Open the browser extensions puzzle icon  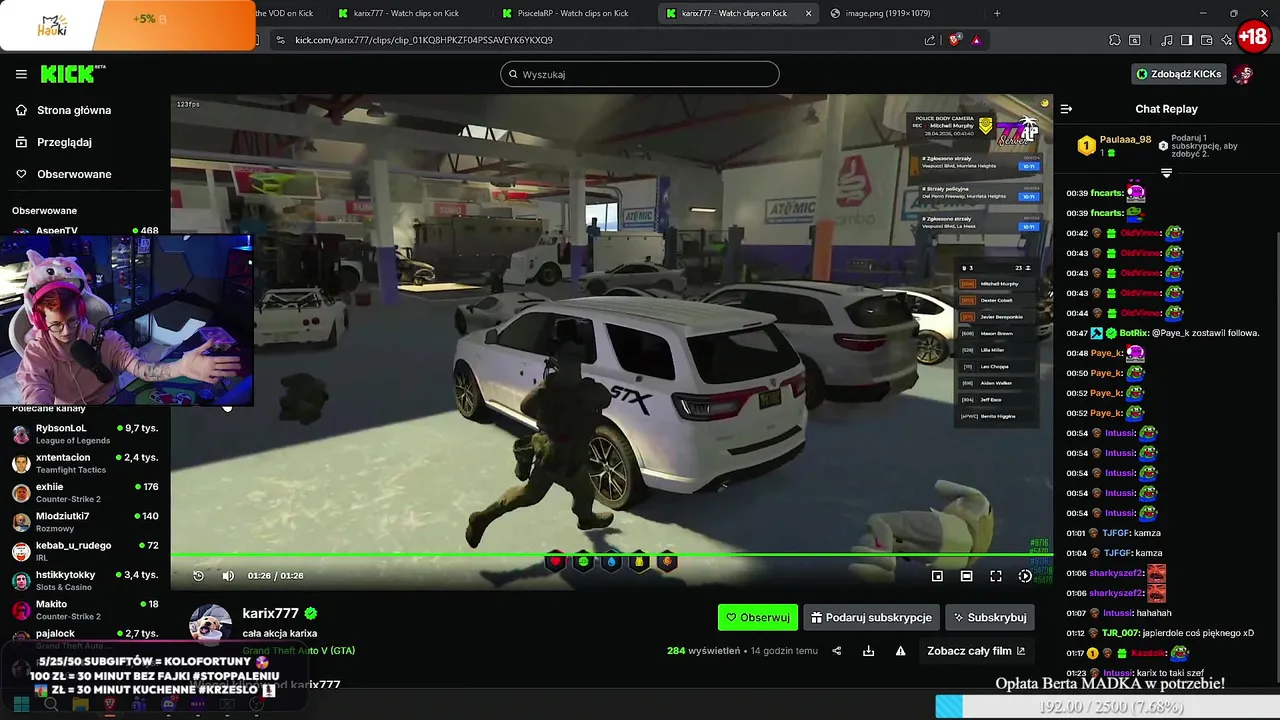(1115, 40)
